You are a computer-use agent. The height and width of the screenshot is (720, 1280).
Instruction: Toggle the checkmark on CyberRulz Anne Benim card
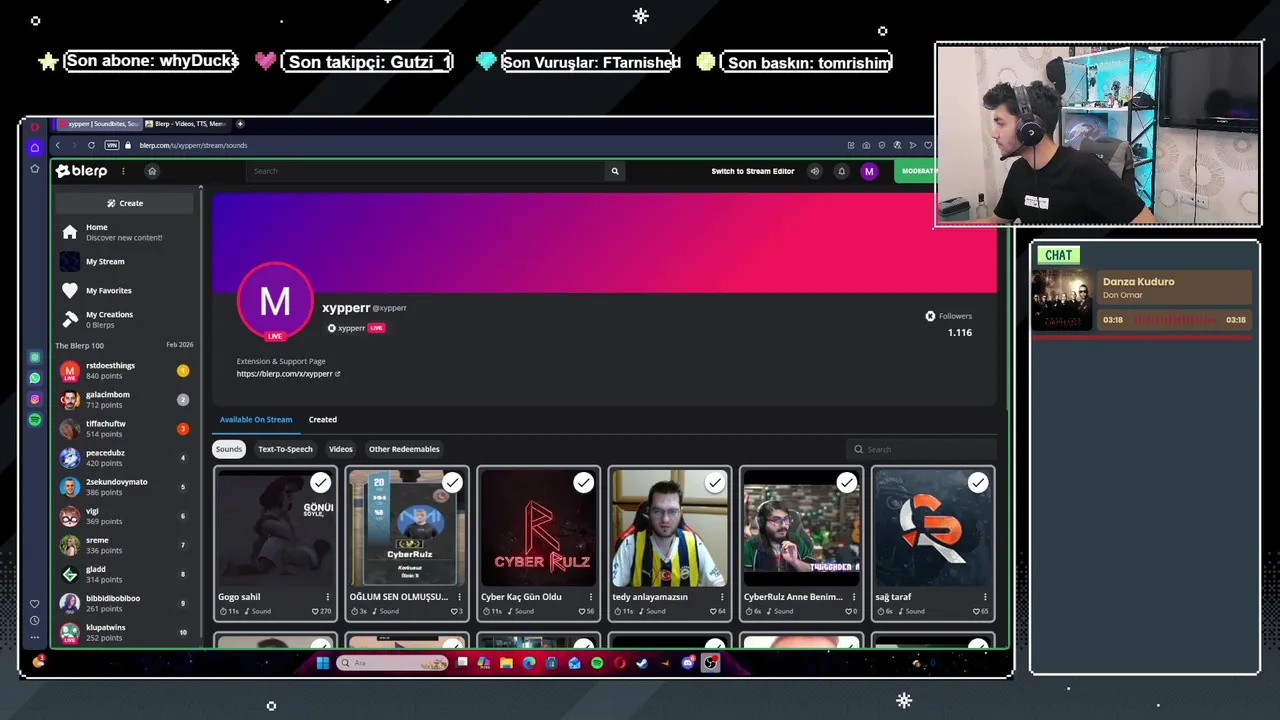[x=846, y=483]
